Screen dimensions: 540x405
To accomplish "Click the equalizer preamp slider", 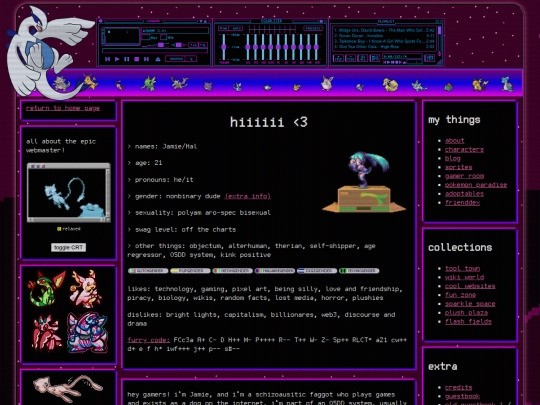I will pyautogui.click(x=224, y=47).
